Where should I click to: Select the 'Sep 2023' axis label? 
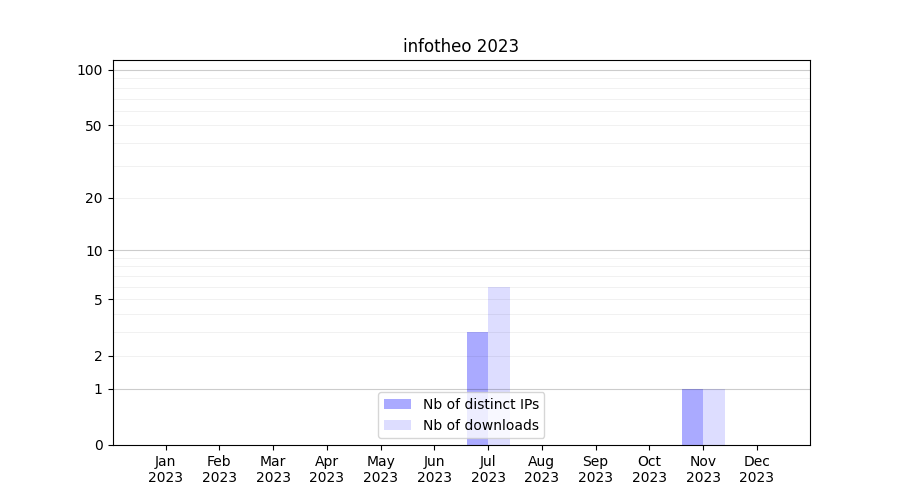595,469
